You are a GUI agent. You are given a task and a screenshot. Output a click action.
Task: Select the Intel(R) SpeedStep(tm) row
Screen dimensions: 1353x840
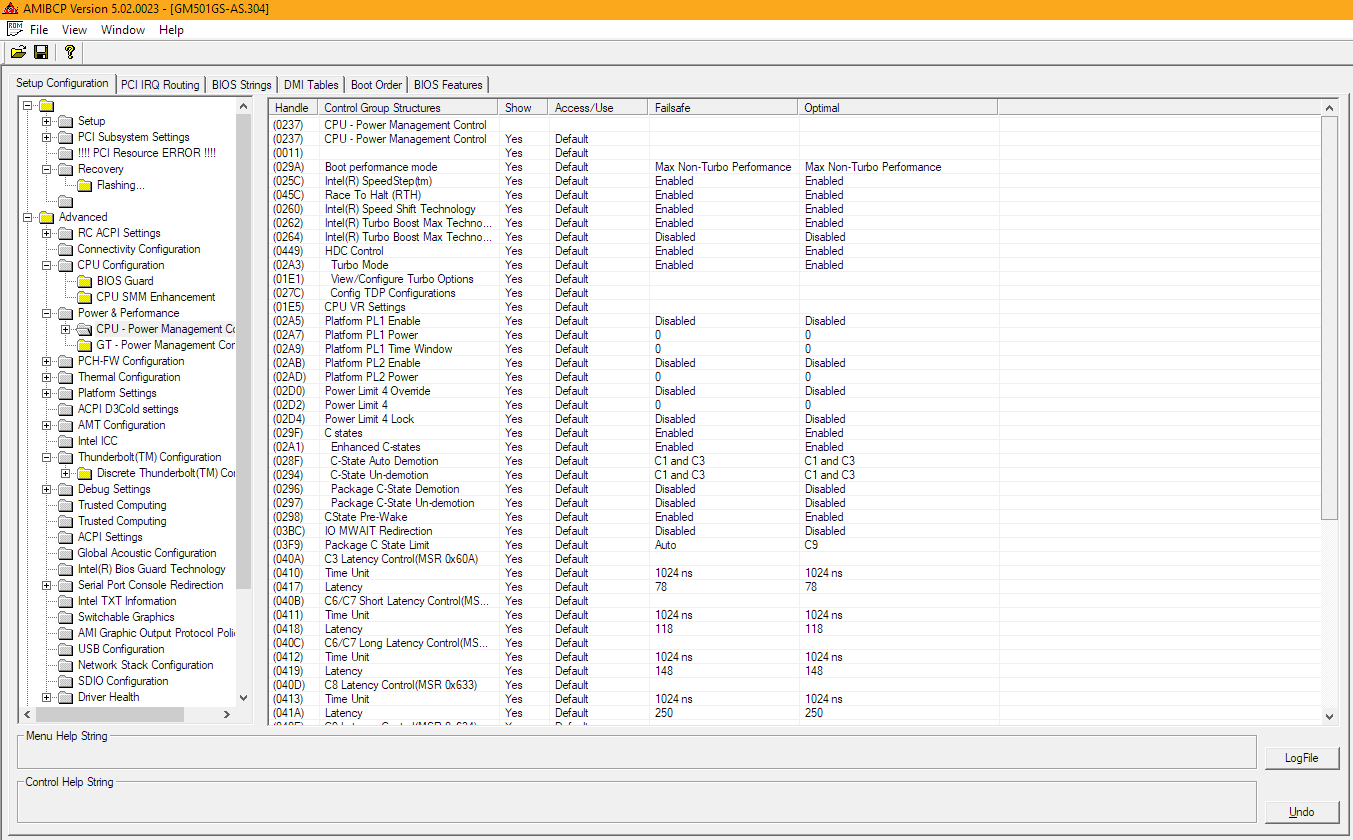point(795,181)
